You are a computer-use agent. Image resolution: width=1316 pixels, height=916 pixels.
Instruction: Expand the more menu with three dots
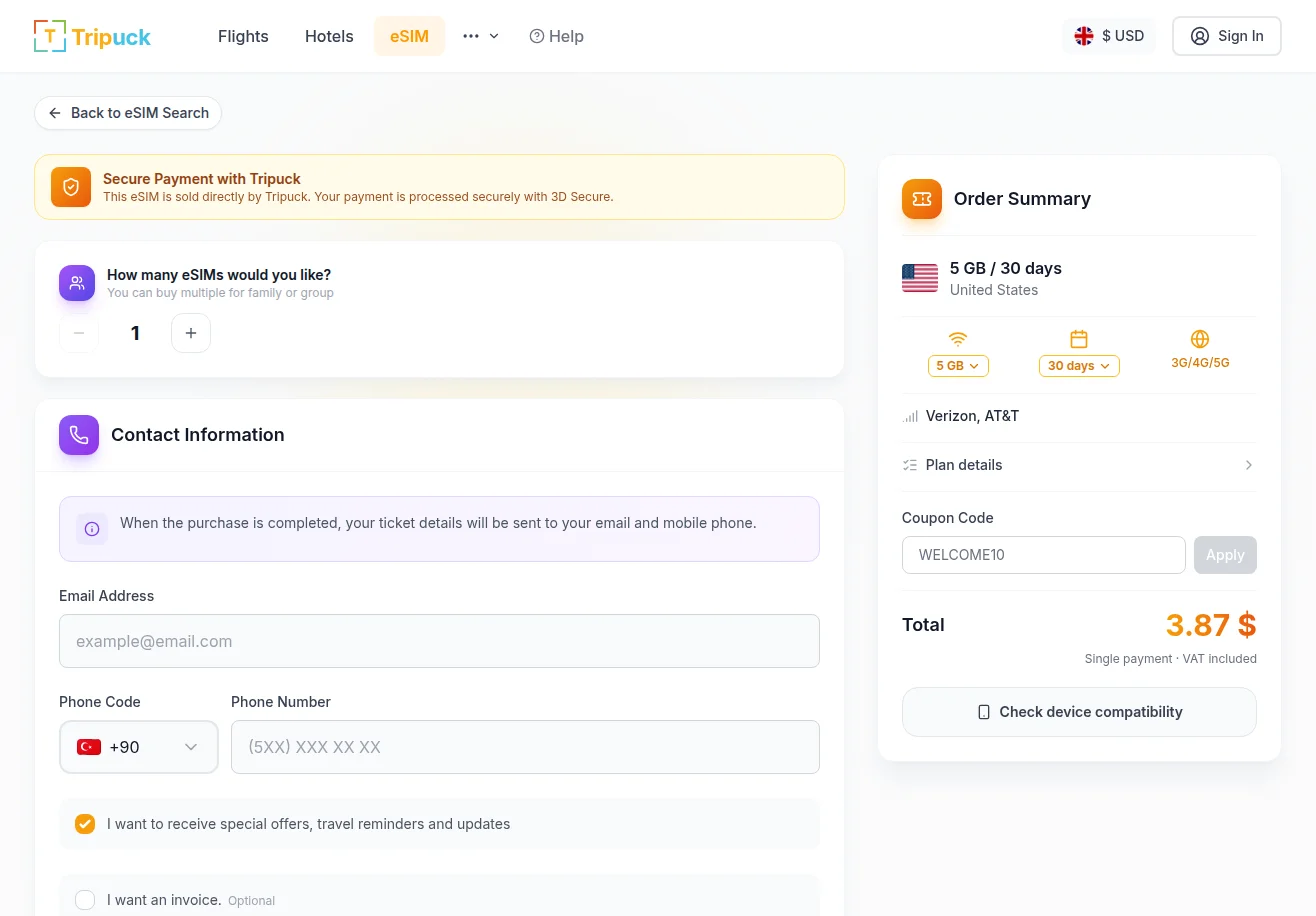[x=481, y=36]
